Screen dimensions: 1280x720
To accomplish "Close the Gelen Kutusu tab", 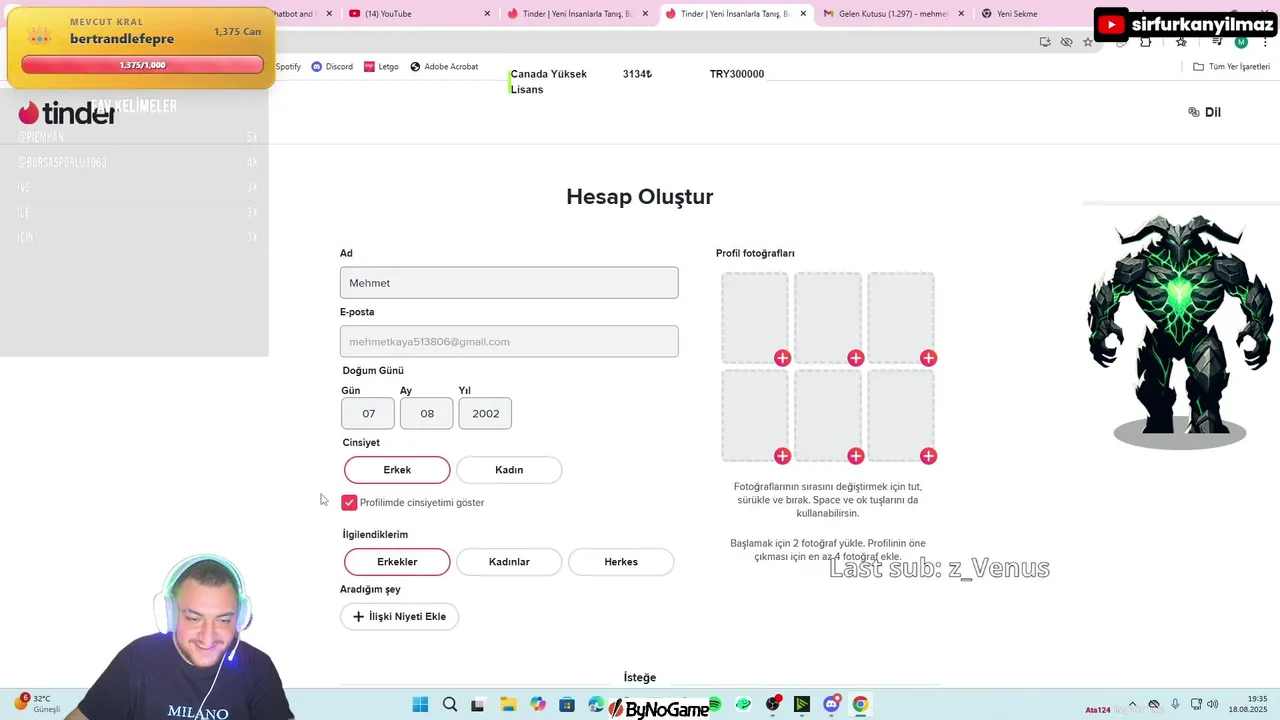I will coord(961,14).
